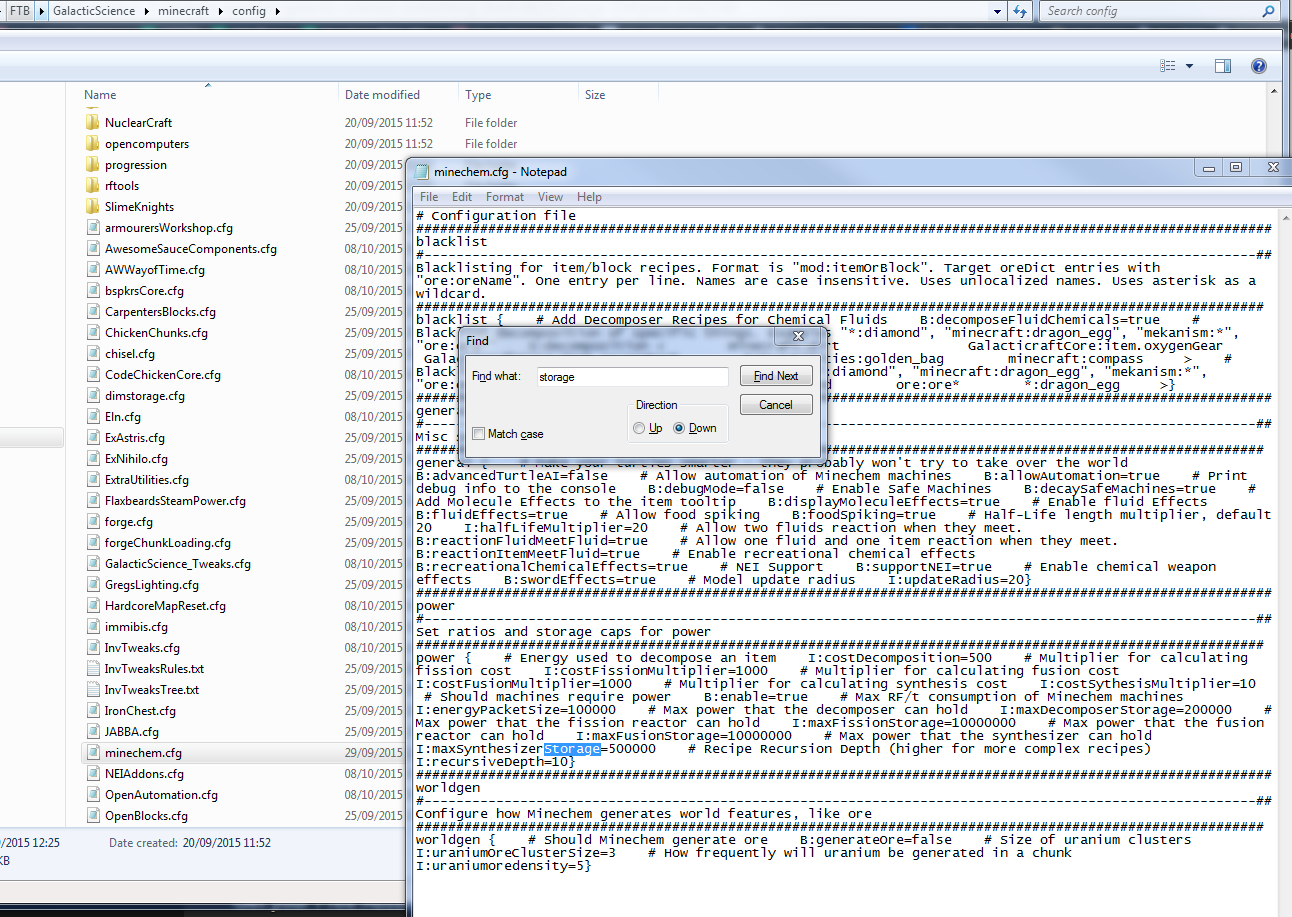
Task: Toggle the Explorer preview pane icon
Action: tap(1223, 66)
